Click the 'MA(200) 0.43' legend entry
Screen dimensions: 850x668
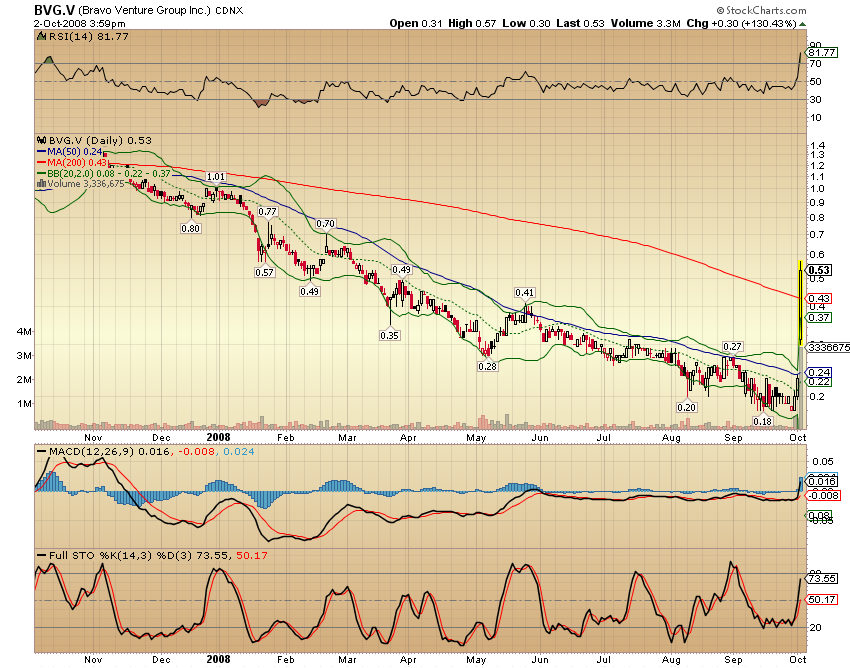click(73, 163)
